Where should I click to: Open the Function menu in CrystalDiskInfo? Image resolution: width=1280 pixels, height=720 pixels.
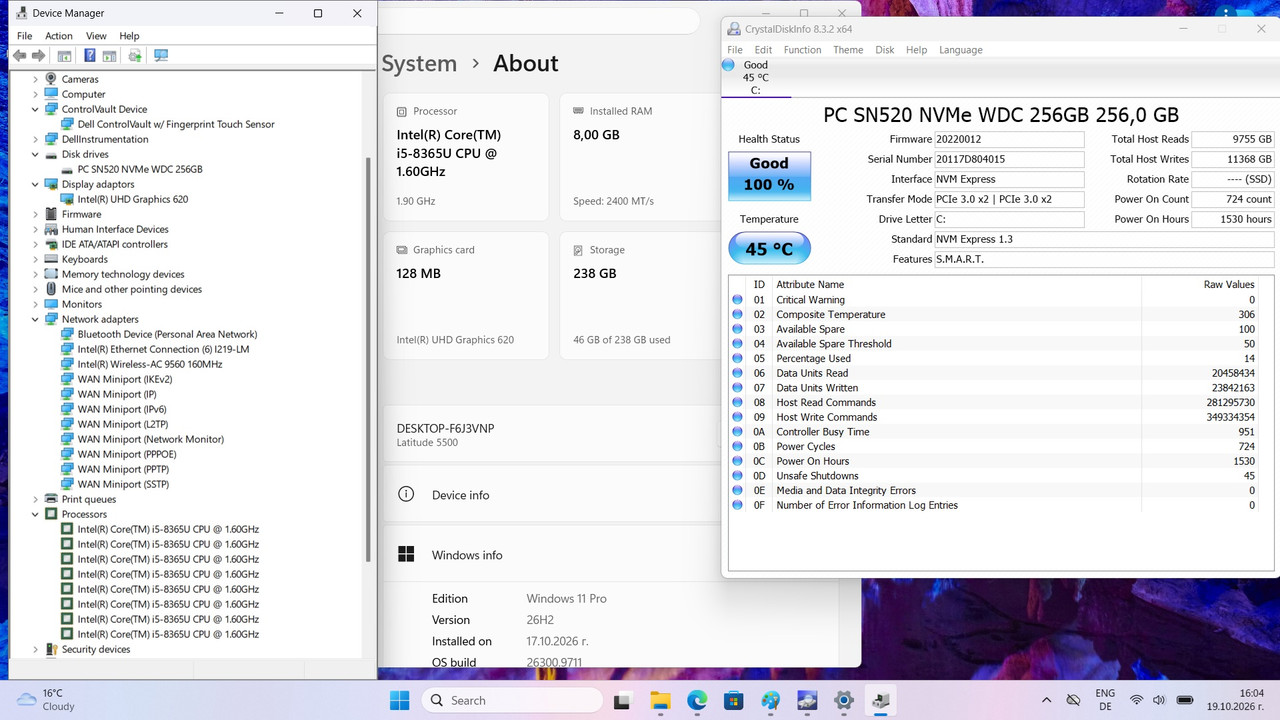pos(802,50)
